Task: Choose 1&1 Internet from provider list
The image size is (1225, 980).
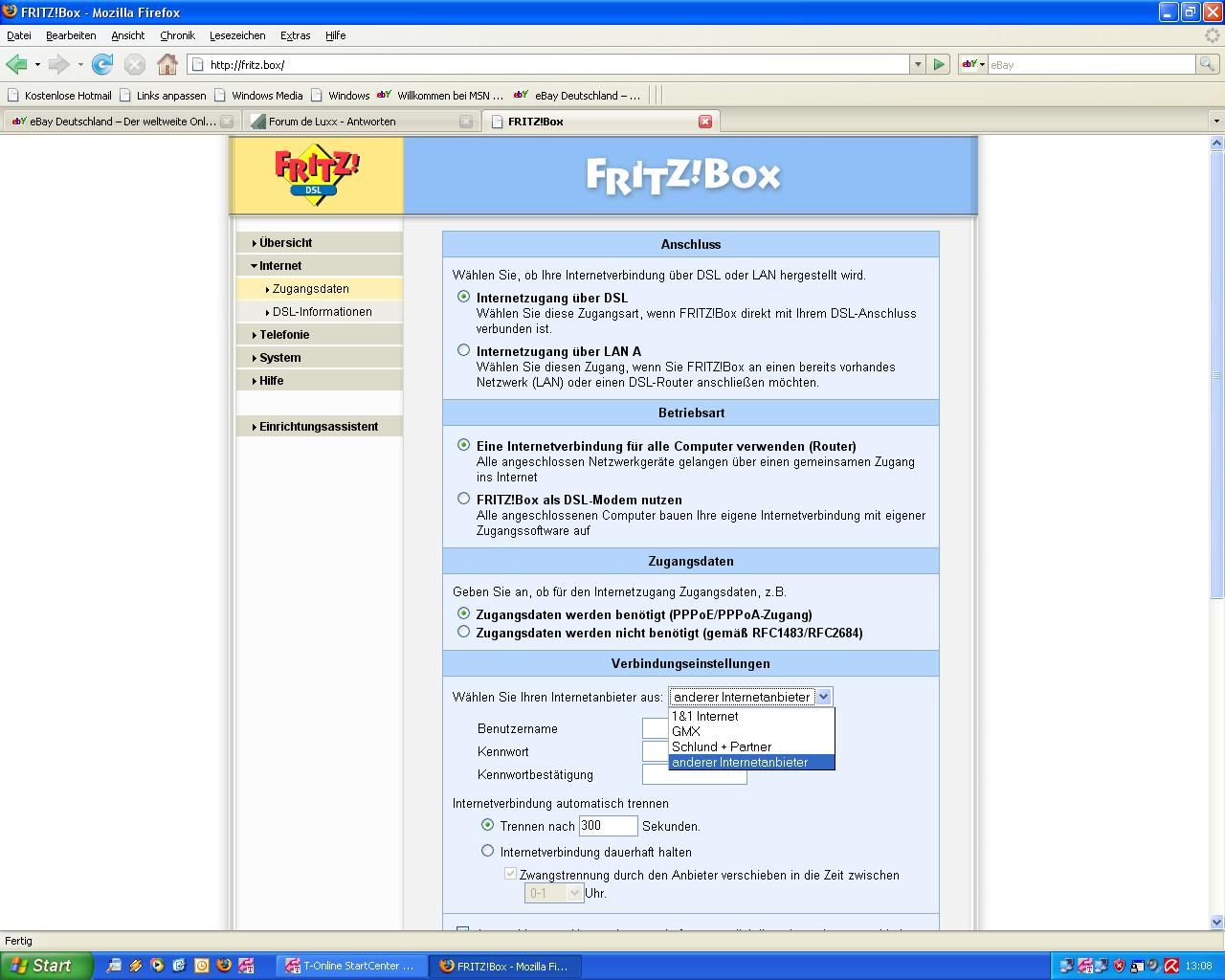Action: (x=751, y=716)
